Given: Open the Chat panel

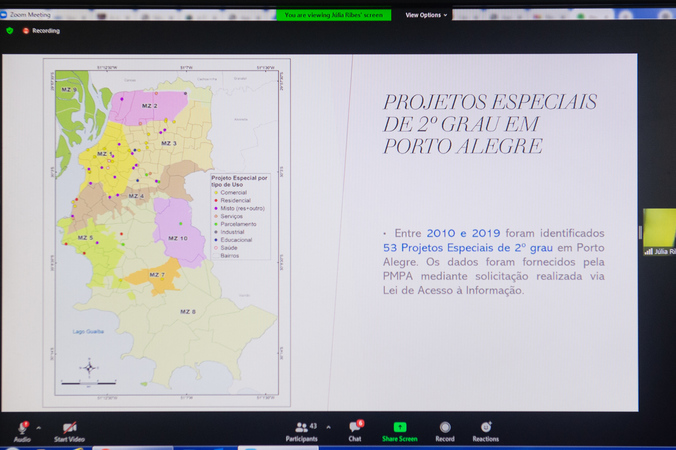Looking at the screenshot, I should (355, 431).
